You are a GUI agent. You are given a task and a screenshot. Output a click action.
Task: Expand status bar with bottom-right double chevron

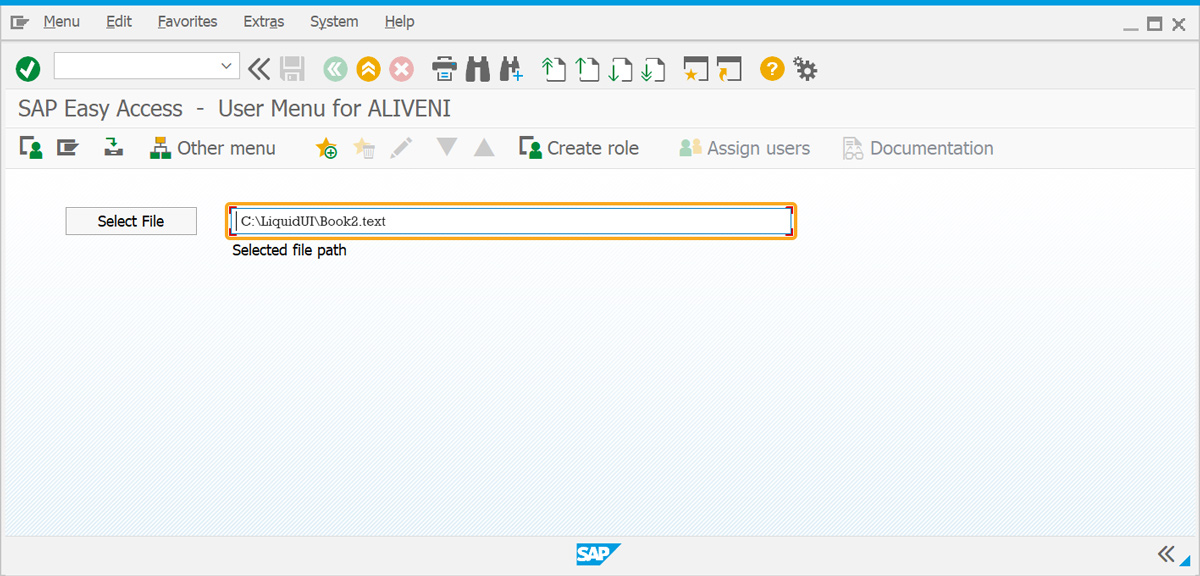(1166, 553)
